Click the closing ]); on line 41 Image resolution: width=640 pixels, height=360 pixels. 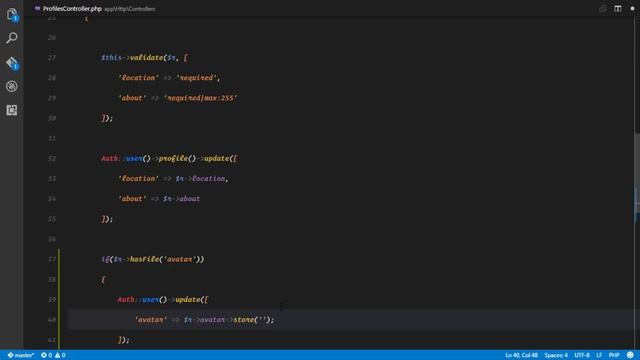(x=124, y=340)
